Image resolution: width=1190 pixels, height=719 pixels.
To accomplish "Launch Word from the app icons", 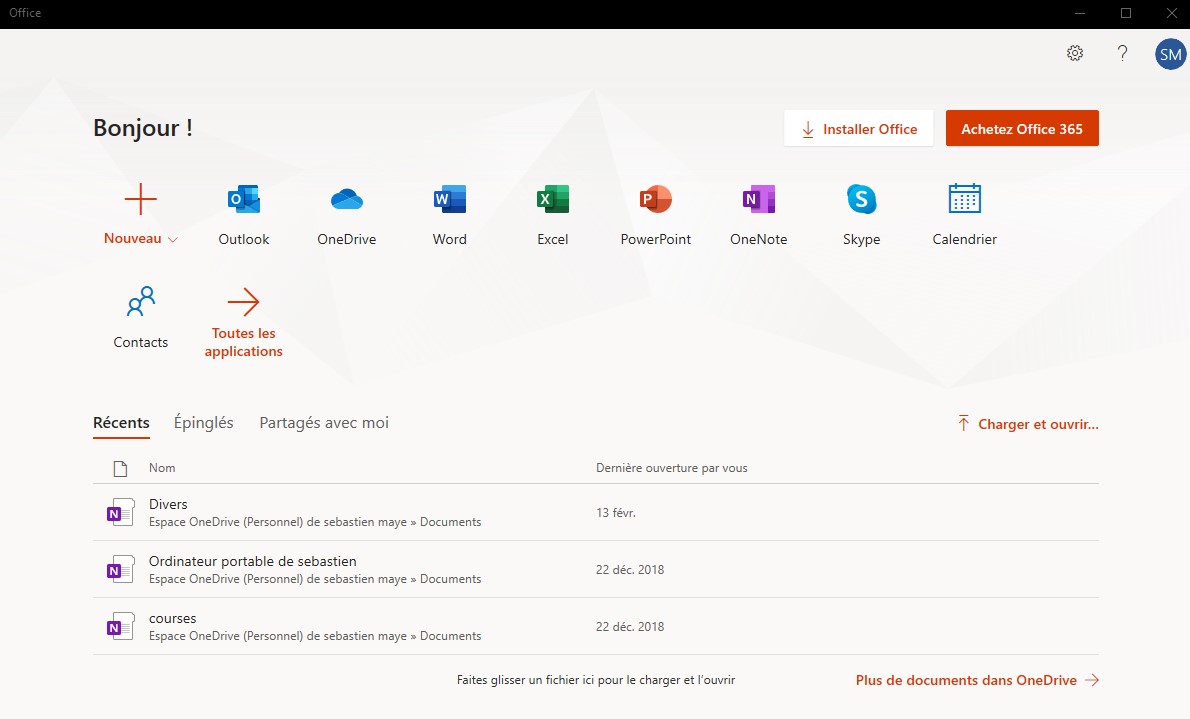I will pos(449,199).
